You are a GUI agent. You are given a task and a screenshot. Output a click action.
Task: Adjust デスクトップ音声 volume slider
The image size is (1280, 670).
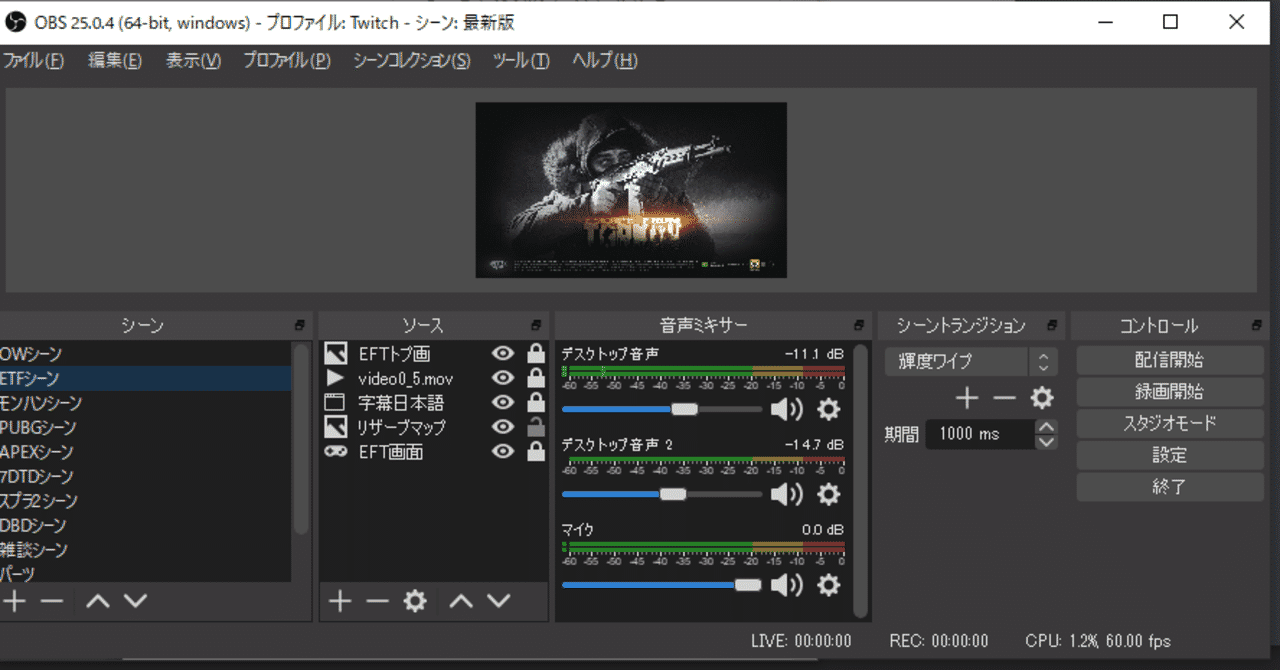(x=662, y=409)
